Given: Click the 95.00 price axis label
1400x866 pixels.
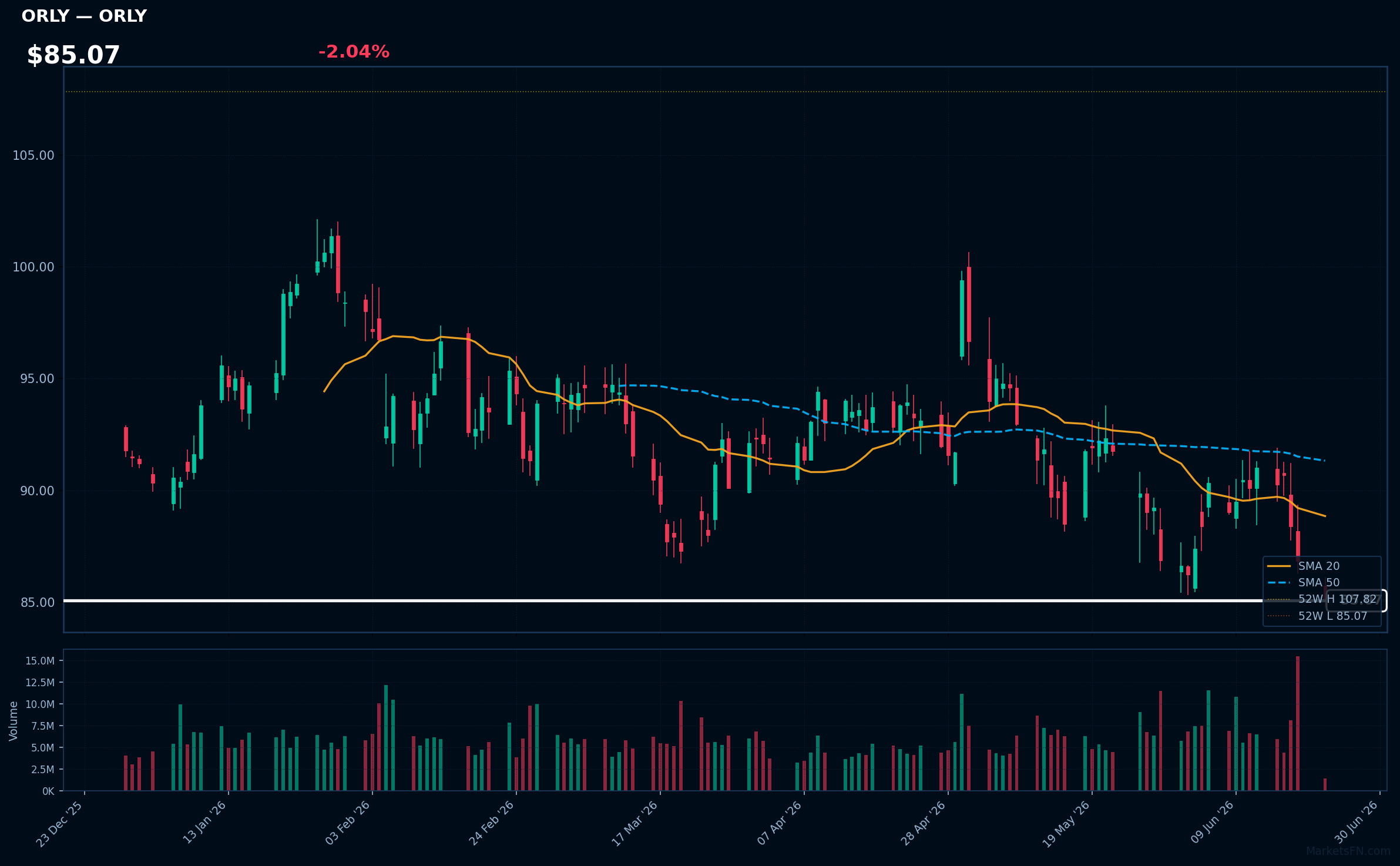Looking at the screenshot, I should pyautogui.click(x=37, y=378).
